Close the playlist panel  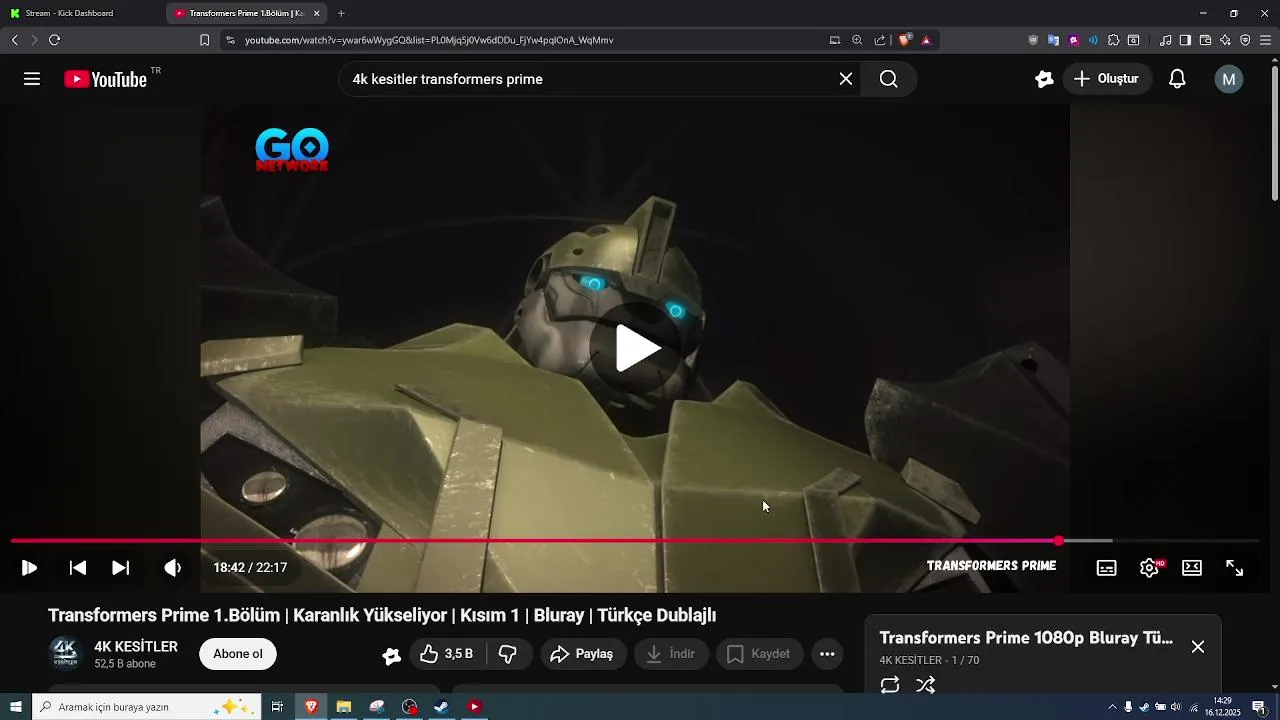1198,647
